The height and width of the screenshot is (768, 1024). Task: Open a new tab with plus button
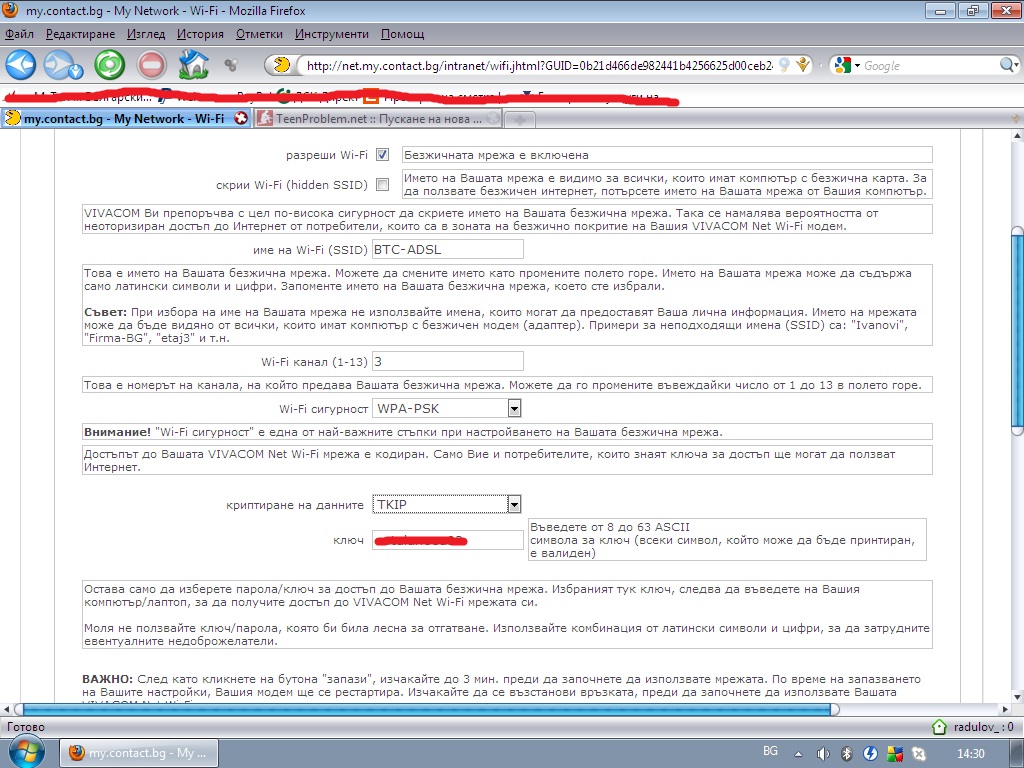(x=520, y=120)
